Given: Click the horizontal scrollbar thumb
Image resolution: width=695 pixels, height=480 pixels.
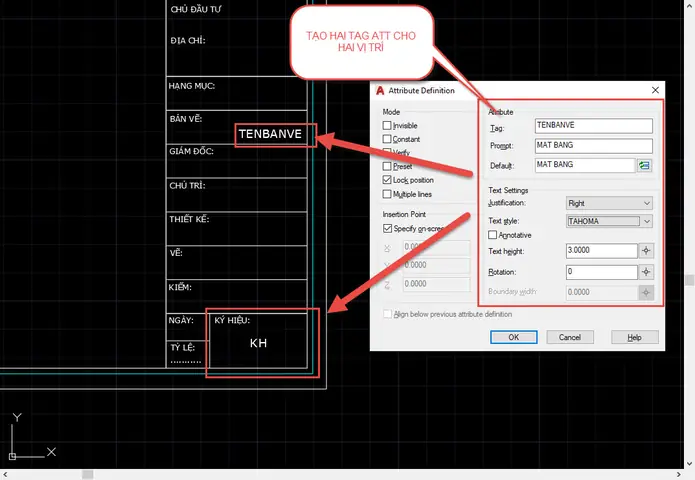Looking at the screenshot, I should click(x=88, y=475).
